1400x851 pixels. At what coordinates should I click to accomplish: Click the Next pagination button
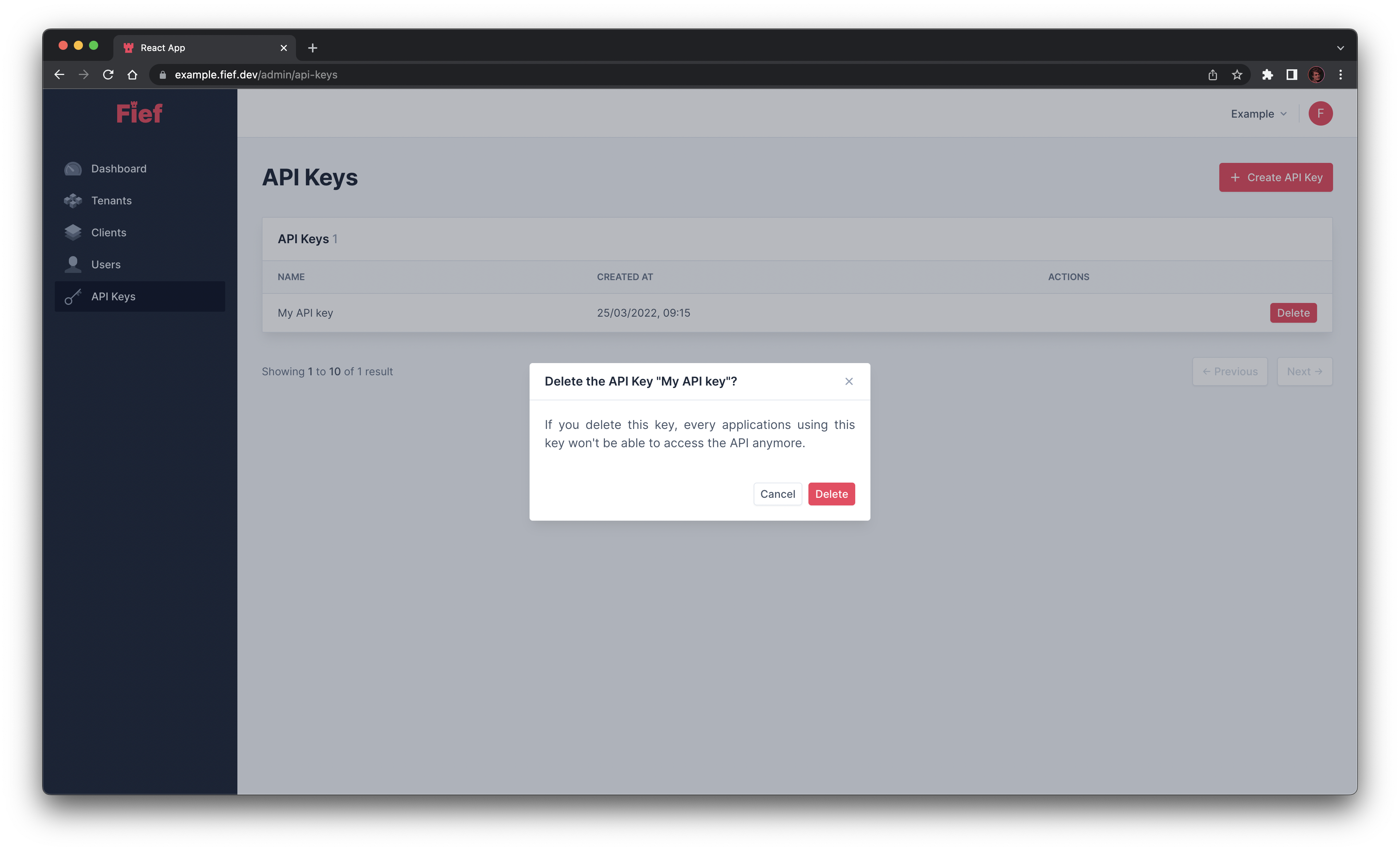click(x=1305, y=371)
